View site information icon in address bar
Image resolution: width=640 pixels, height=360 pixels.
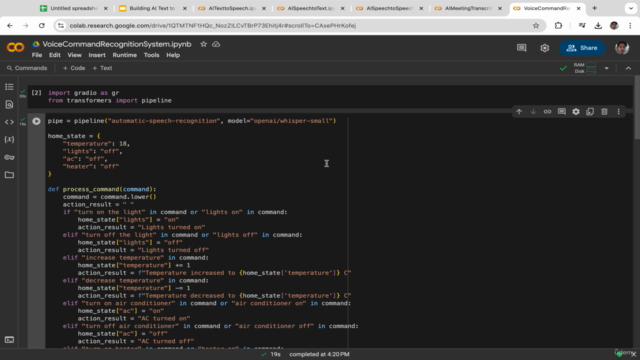click(x=61, y=25)
